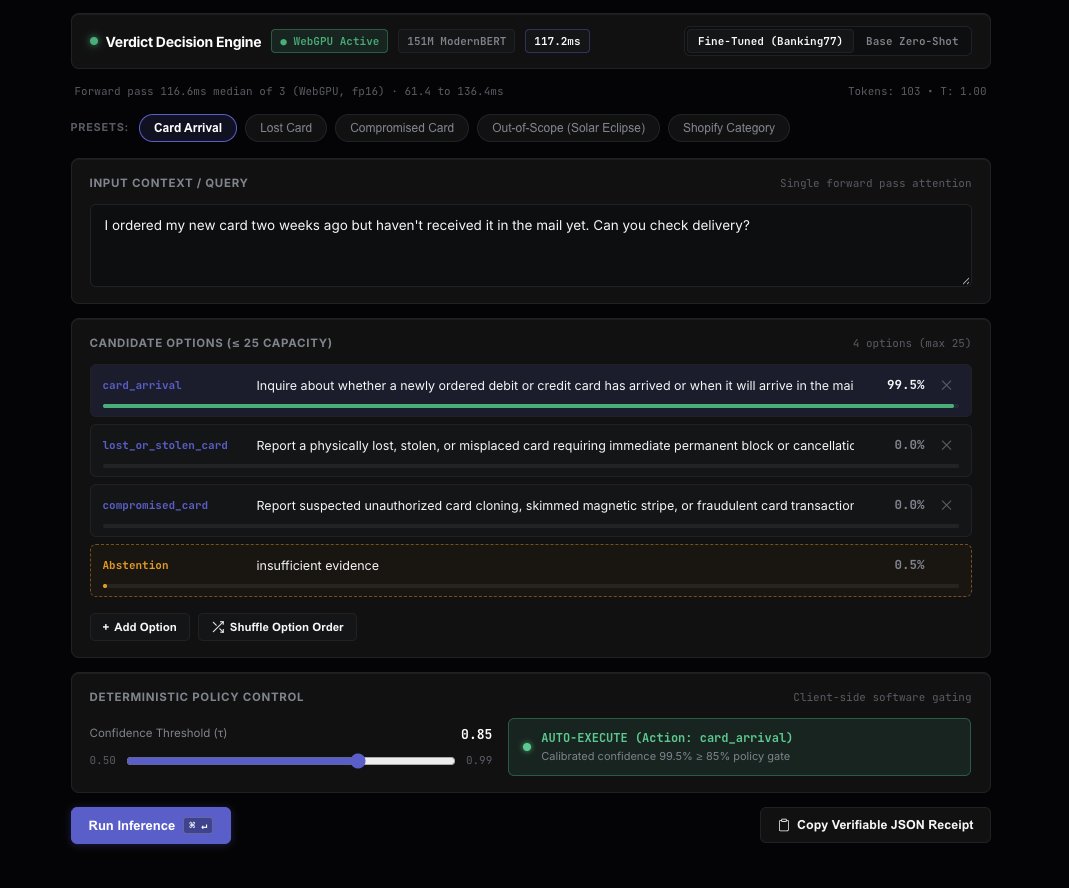Edit the card_arrival description text
The height and width of the screenshot is (888, 1069).
click(554, 386)
